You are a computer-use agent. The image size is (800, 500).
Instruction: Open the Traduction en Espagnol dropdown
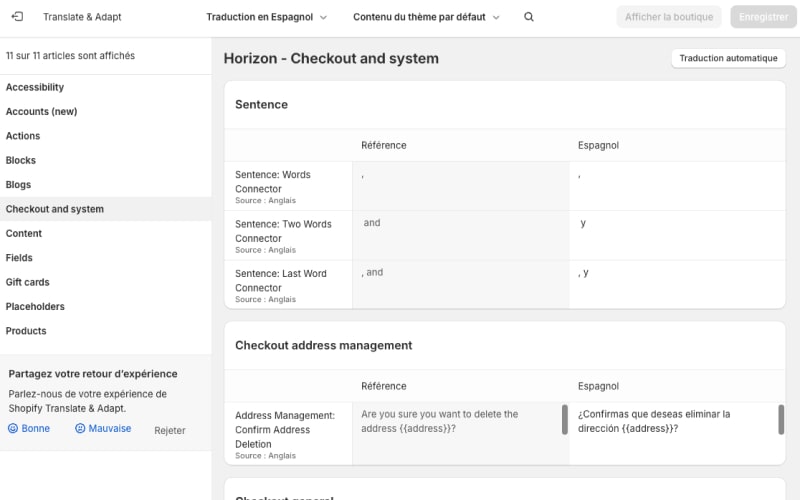click(266, 17)
